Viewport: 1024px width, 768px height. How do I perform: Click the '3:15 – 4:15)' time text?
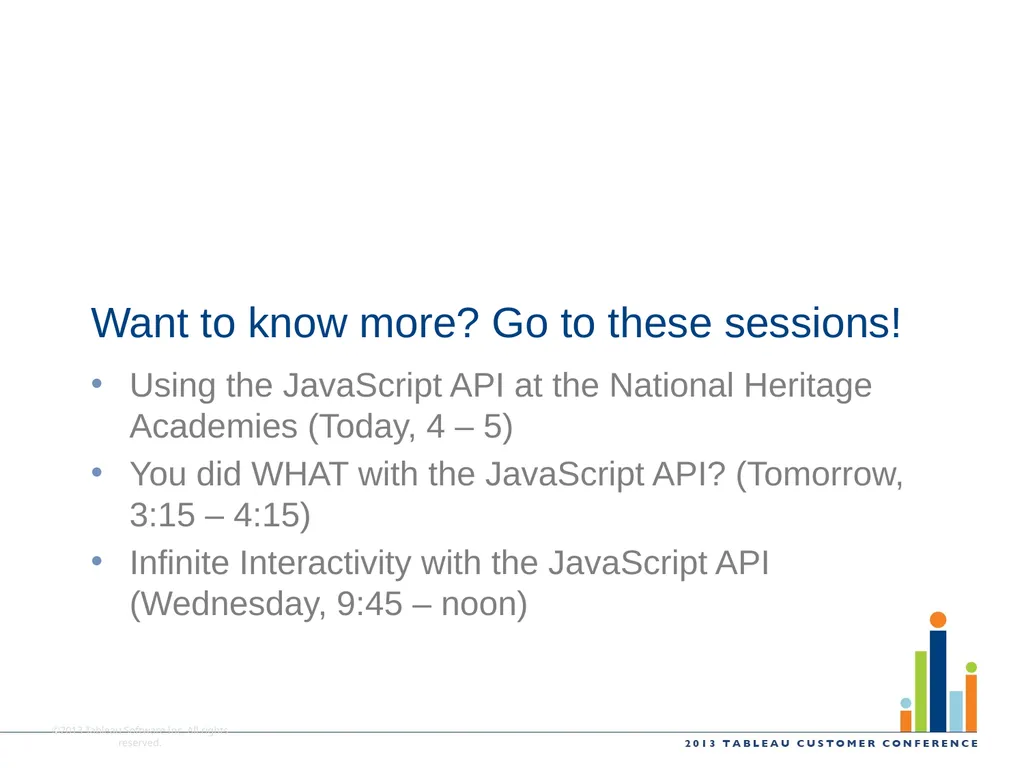coord(220,515)
